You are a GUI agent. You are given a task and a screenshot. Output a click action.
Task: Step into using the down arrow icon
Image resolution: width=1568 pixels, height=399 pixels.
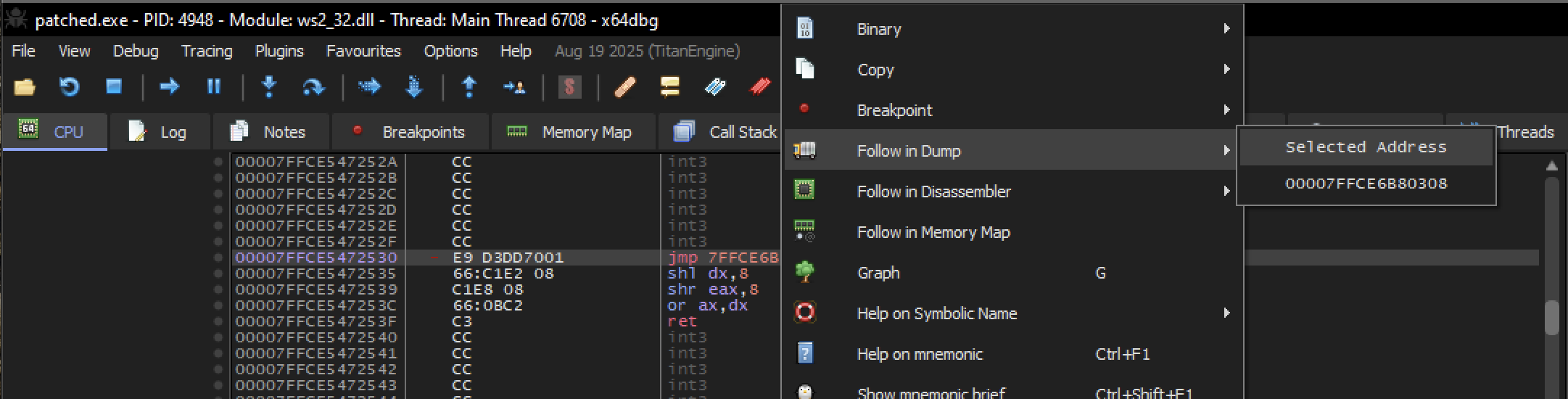pos(269,87)
